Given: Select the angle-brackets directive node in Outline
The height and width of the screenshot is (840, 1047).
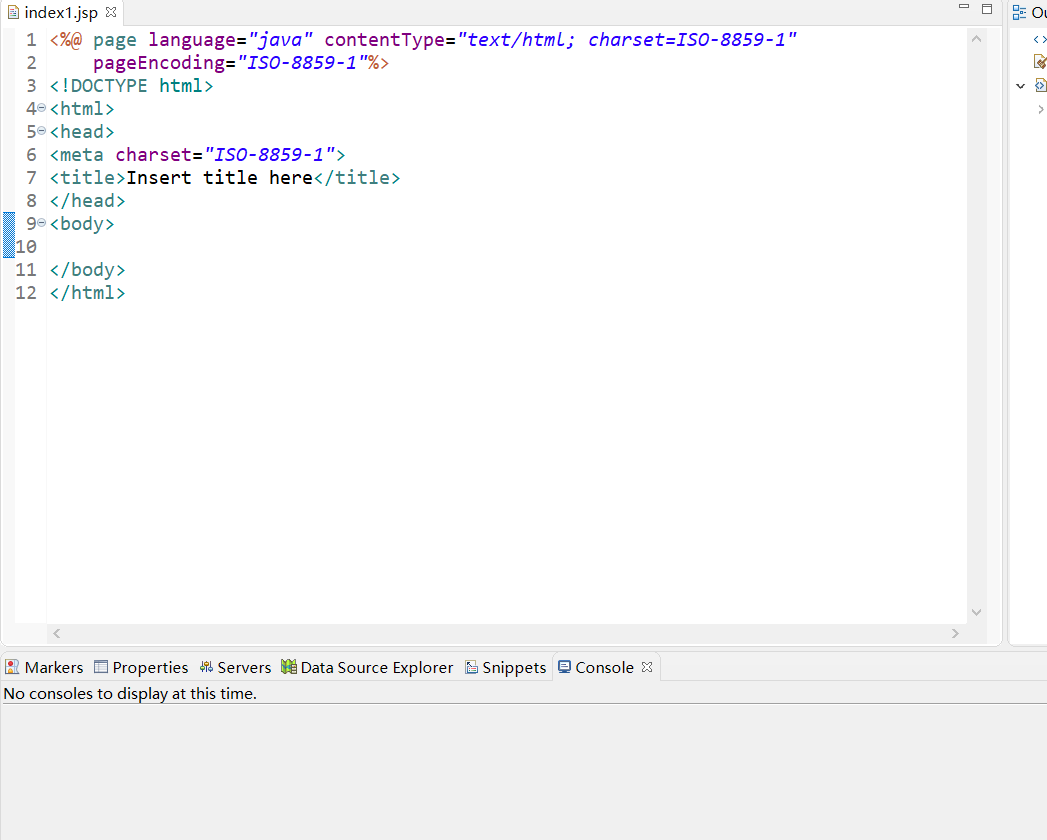Looking at the screenshot, I should point(1040,39).
